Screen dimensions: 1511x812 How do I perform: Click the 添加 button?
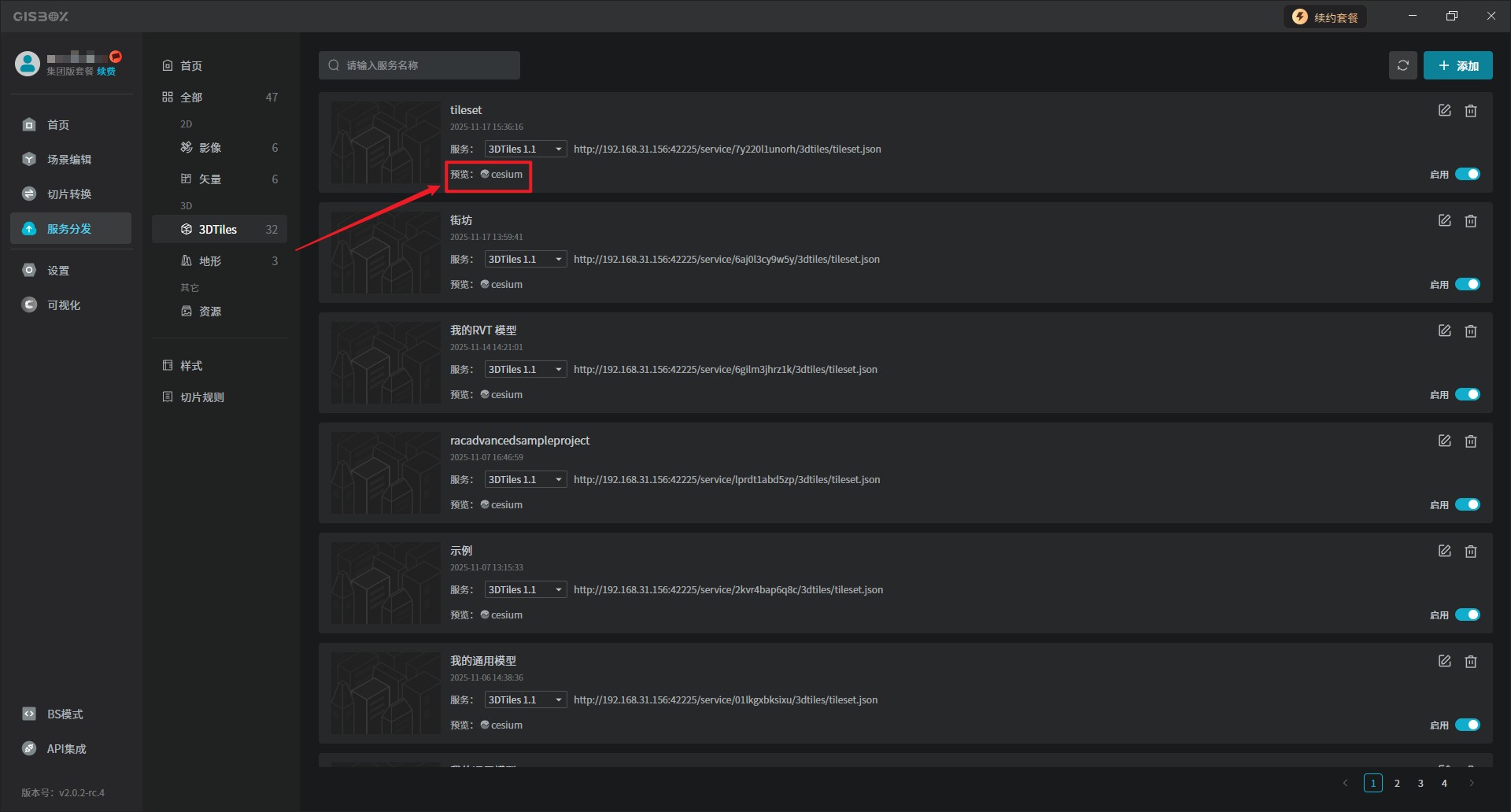tap(1457, 65)
